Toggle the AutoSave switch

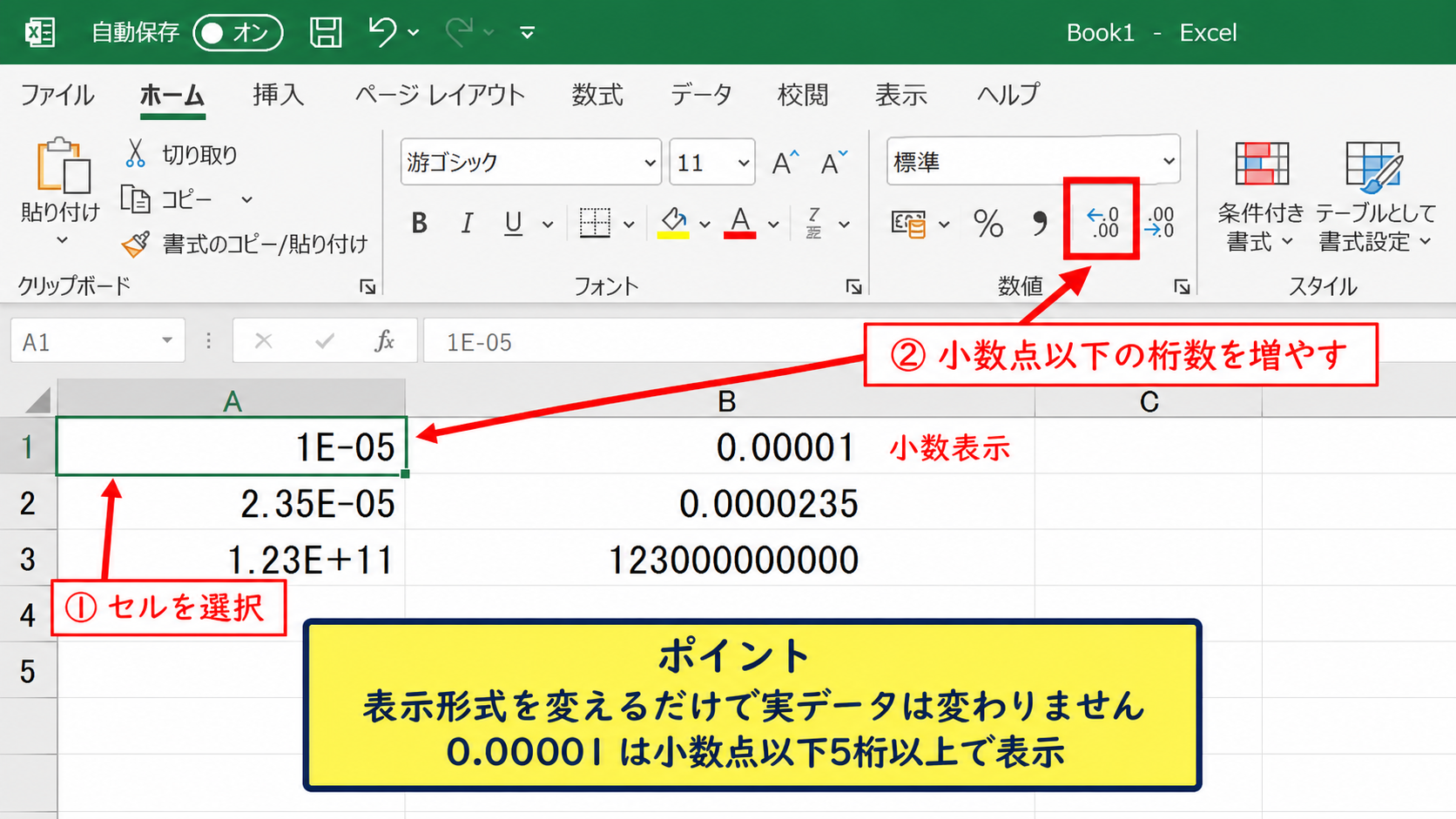coord(238,33)
